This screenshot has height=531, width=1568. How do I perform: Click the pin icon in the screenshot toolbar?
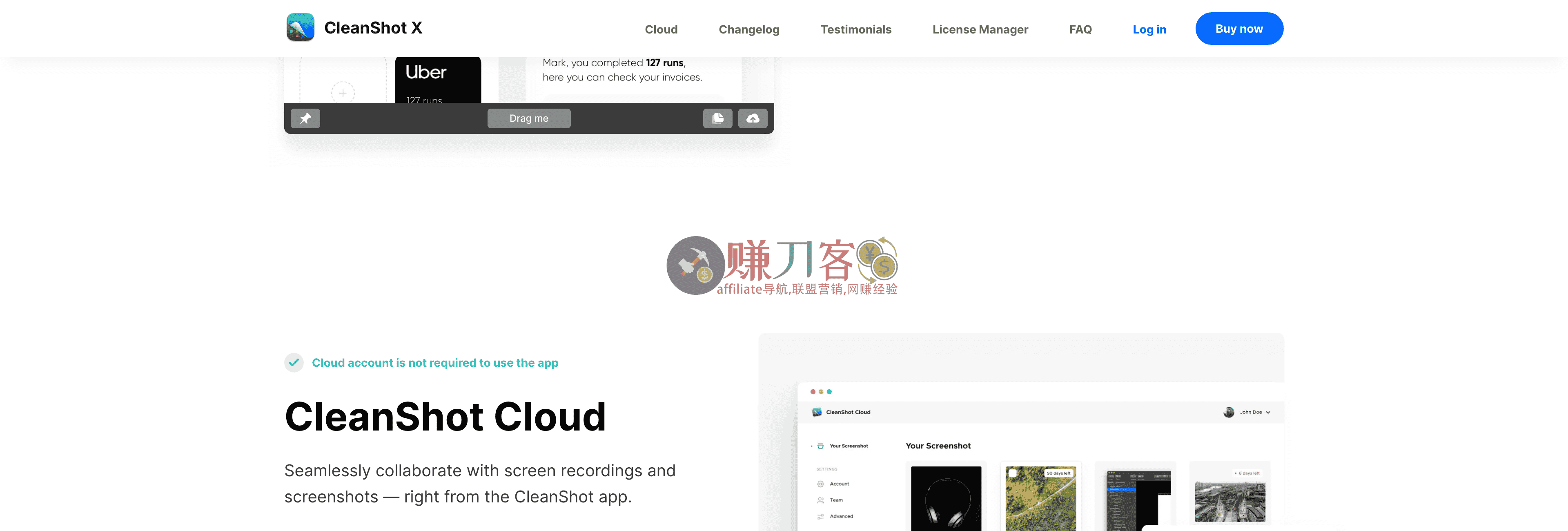[x=305, y=118]
